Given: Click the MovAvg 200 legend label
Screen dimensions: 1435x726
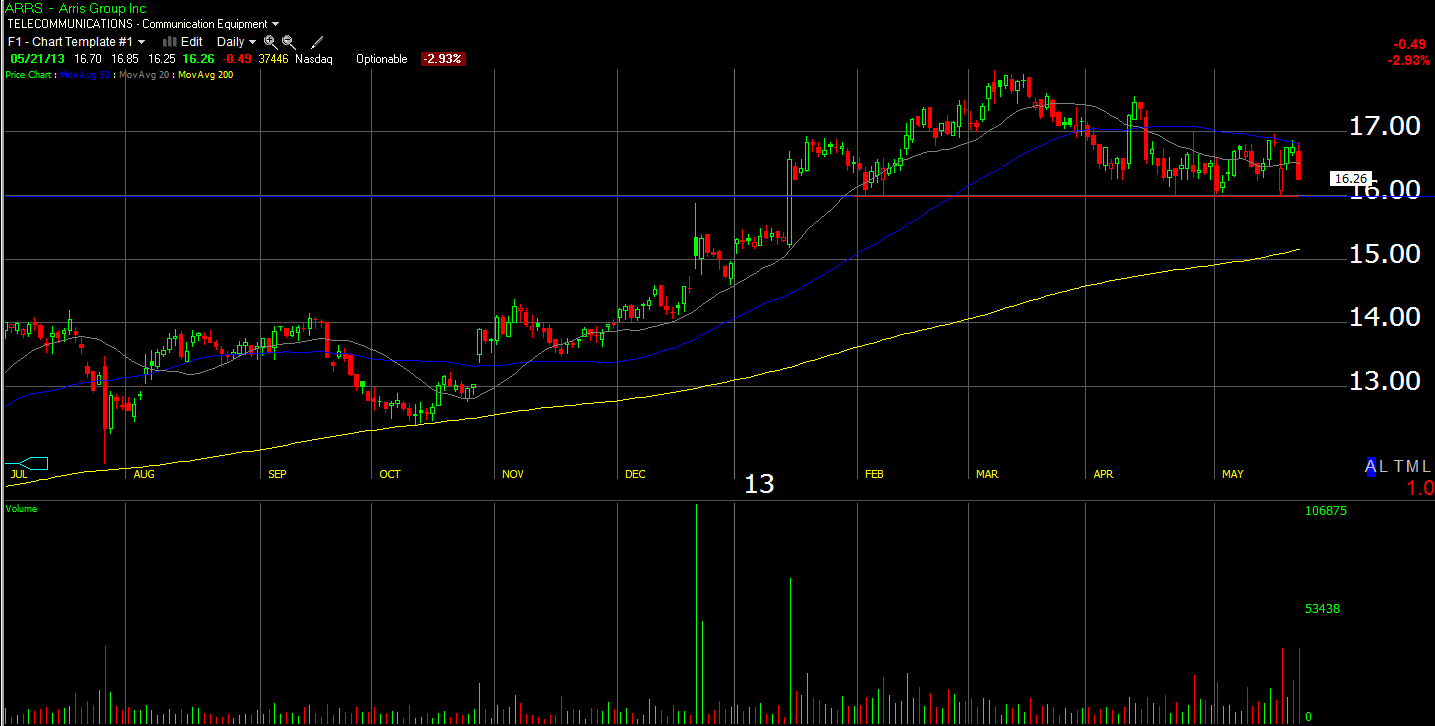Looking at the screenshot, I should (205, 75).
